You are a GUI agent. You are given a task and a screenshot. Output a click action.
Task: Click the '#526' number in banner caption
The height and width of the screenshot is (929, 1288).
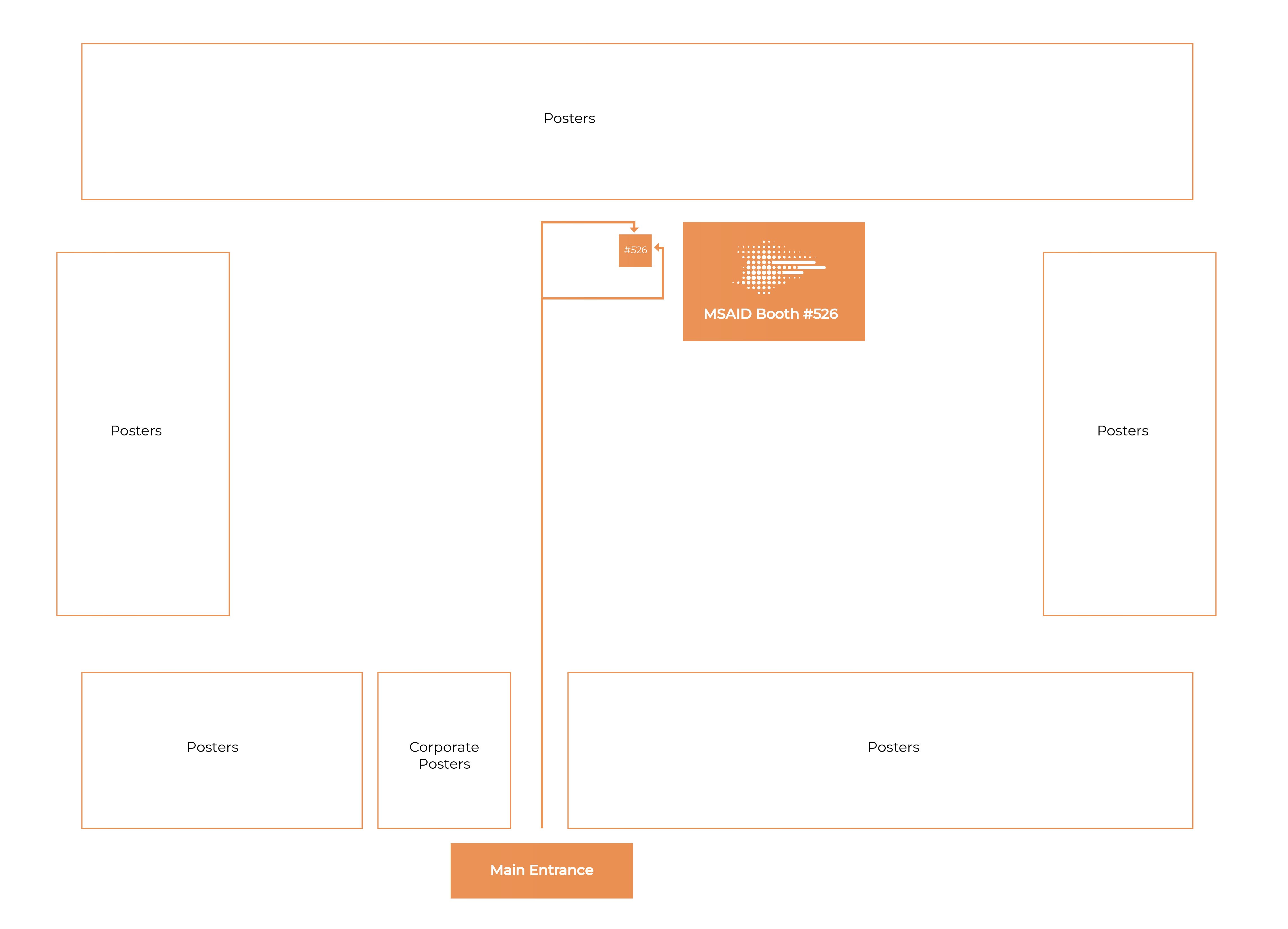coord(820,314)
